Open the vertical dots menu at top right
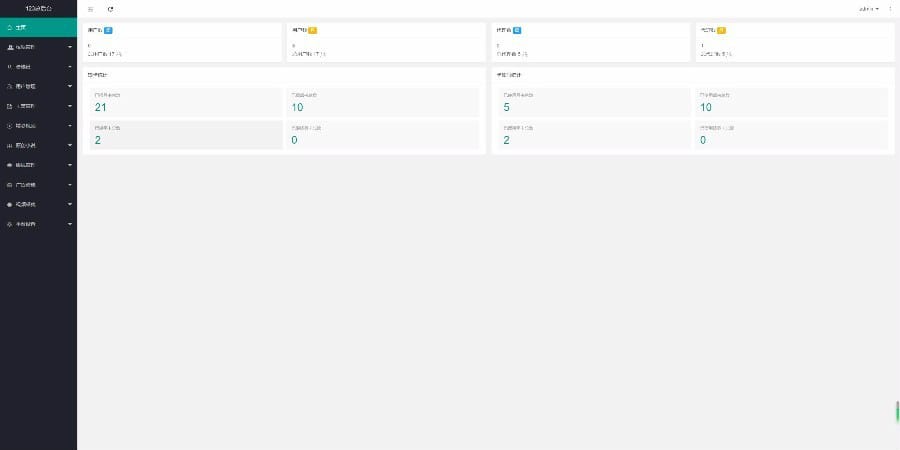This screenshot has height=450, width=900. tap(890, 9)
